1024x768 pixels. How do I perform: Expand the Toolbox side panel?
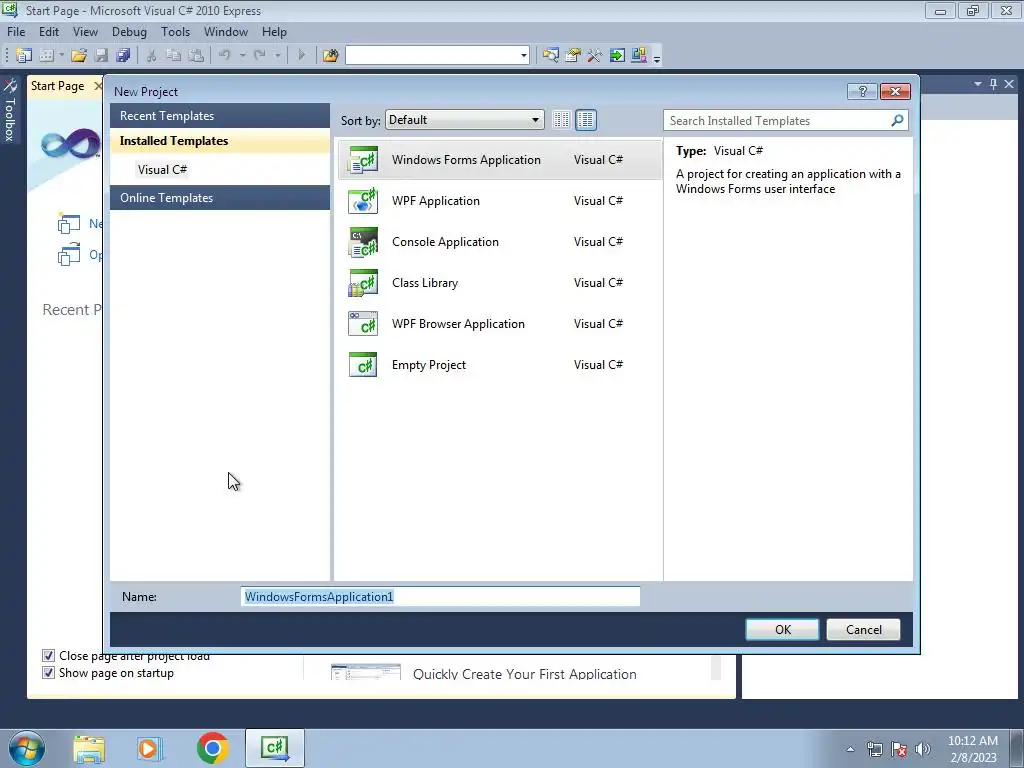(x=9, y=110)
